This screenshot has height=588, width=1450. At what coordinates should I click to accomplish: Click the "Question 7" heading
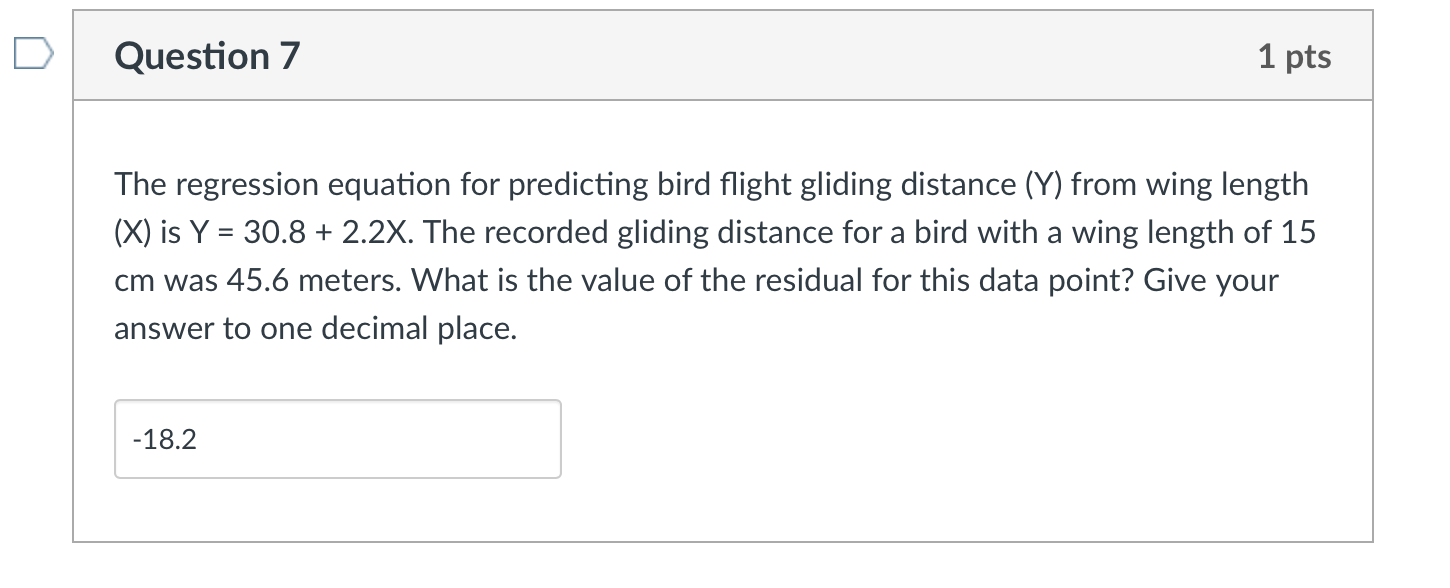pyautogui.click(x=207, y=57)
